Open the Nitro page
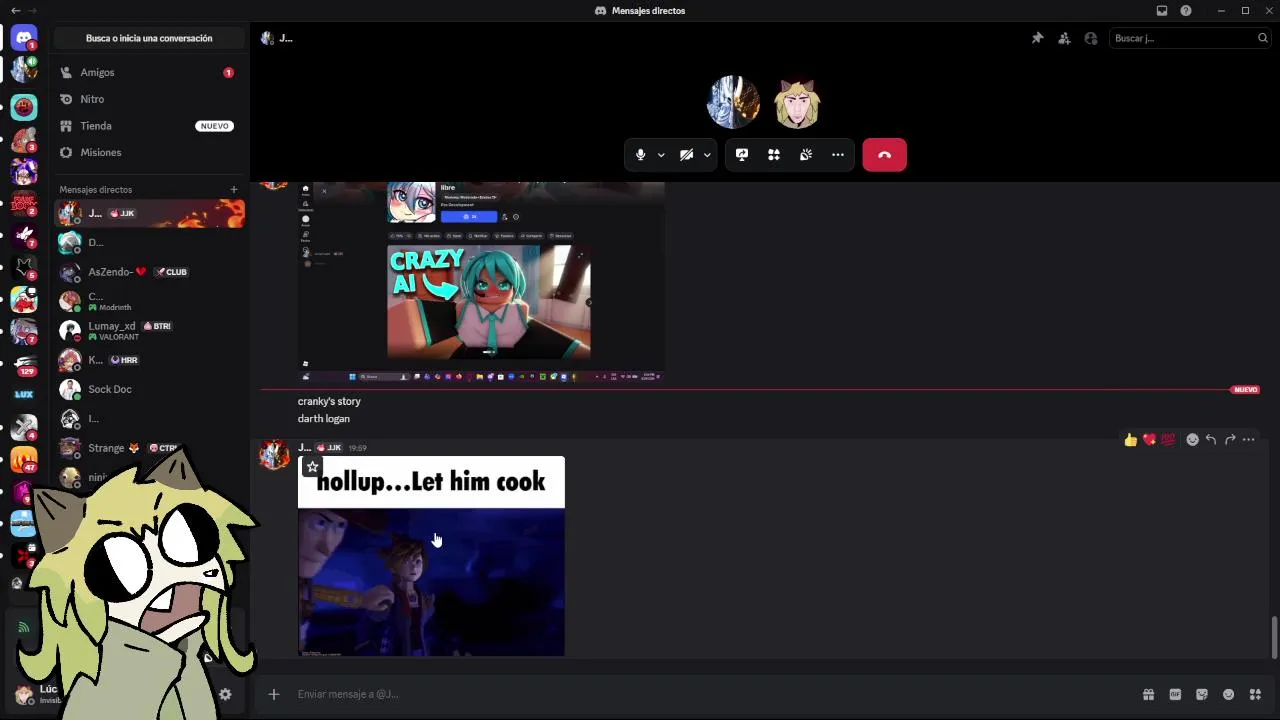 [x=149, y=99]
